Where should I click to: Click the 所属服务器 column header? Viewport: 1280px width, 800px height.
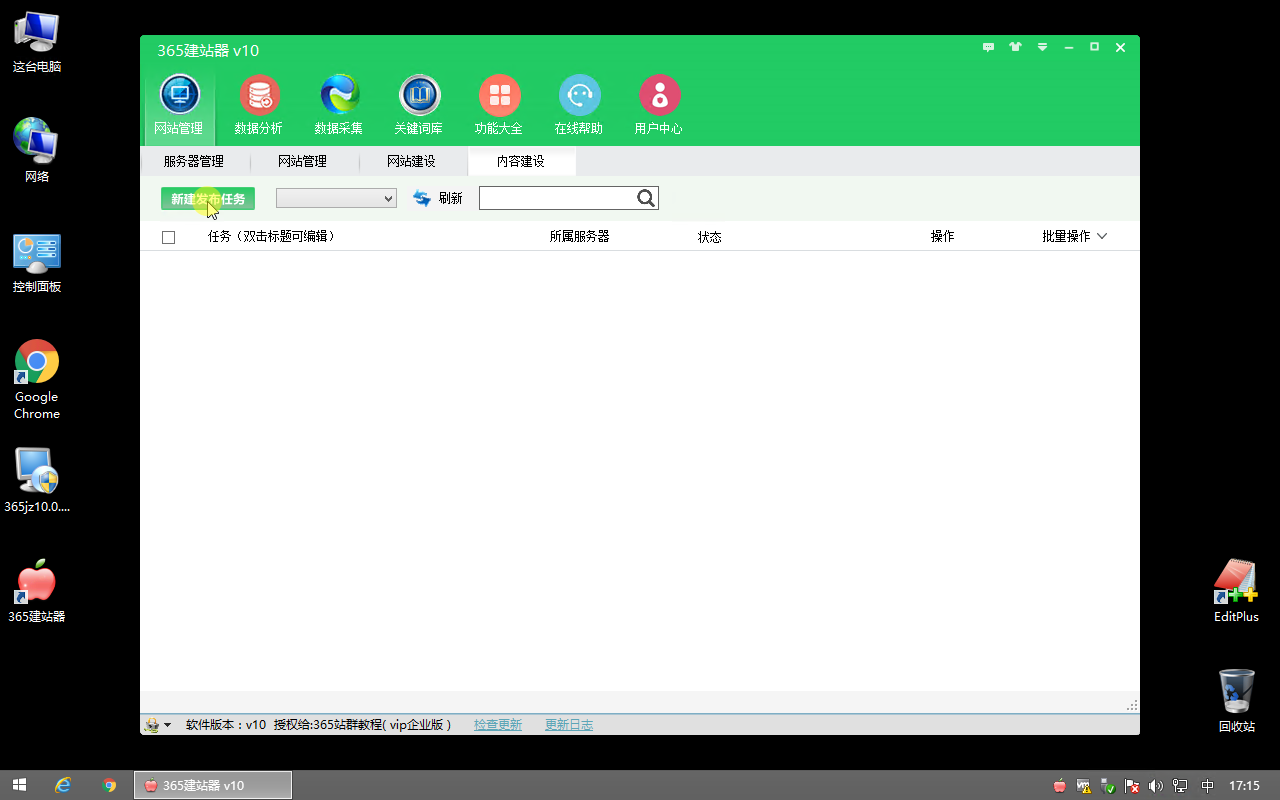pos(579,237)
